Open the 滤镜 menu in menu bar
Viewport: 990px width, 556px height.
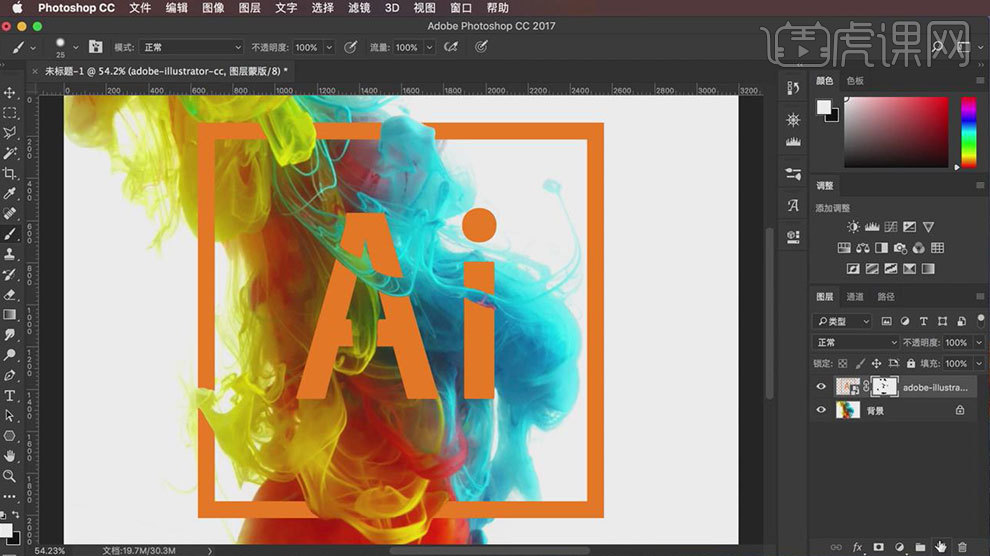[x=360, y=8]
